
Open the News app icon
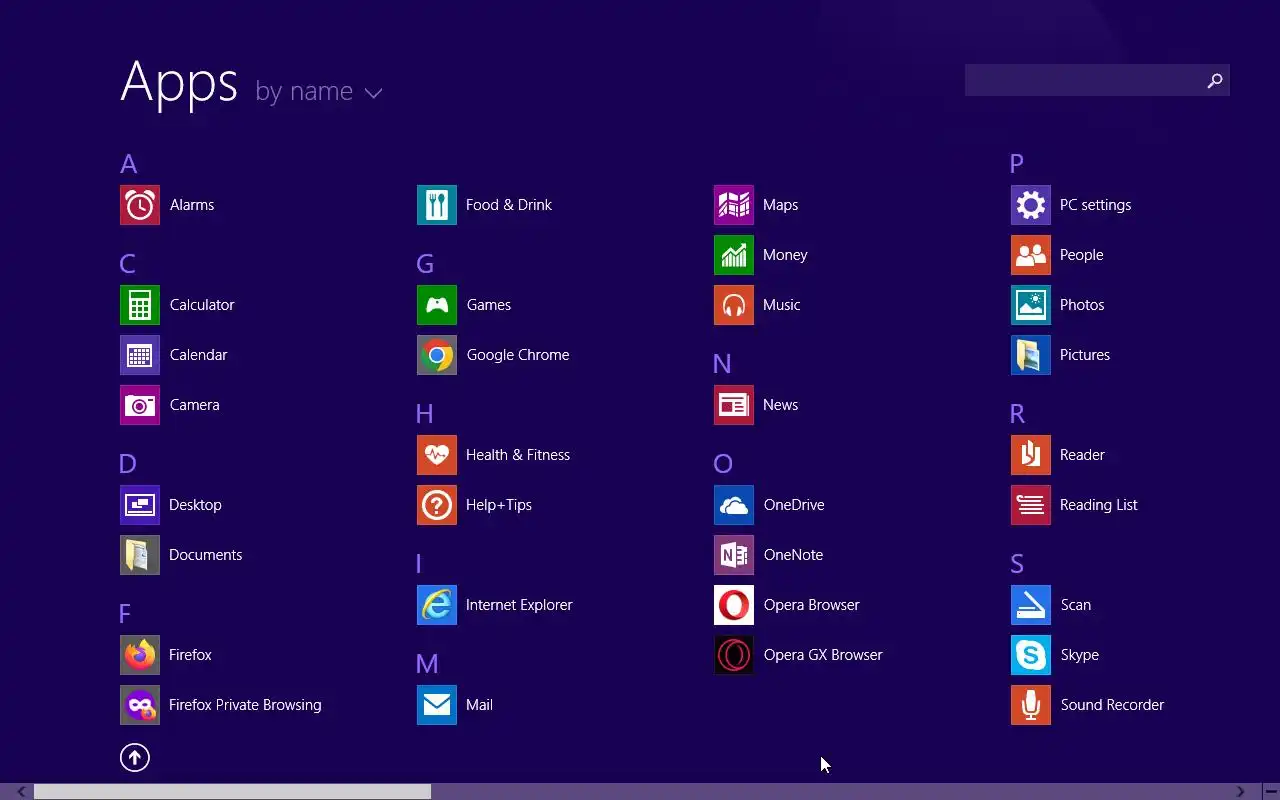[734, 405]
